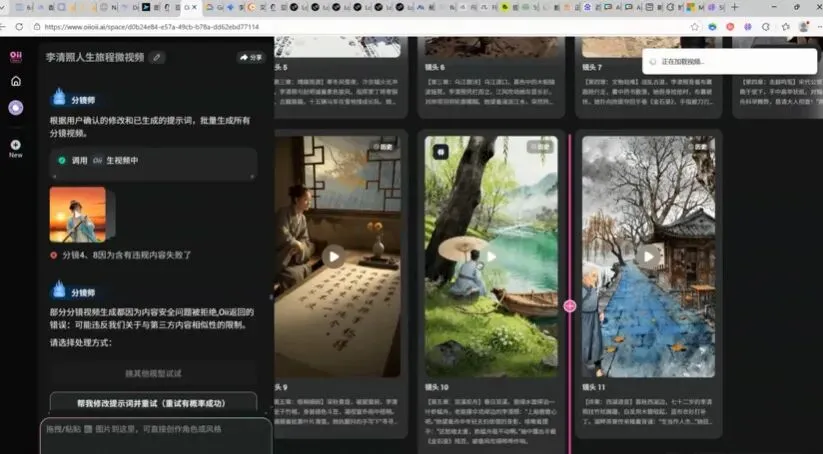Play the 镜头 10 video
This screenshot has height=454, width=823.
(491, 256)
